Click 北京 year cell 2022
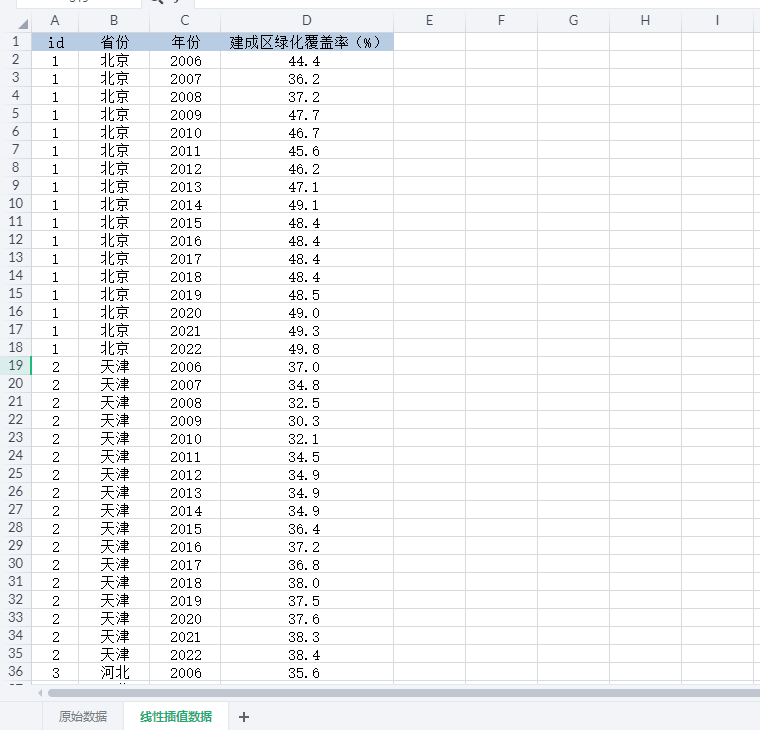Viewport: 760px width, 730px height. point(185,349)
